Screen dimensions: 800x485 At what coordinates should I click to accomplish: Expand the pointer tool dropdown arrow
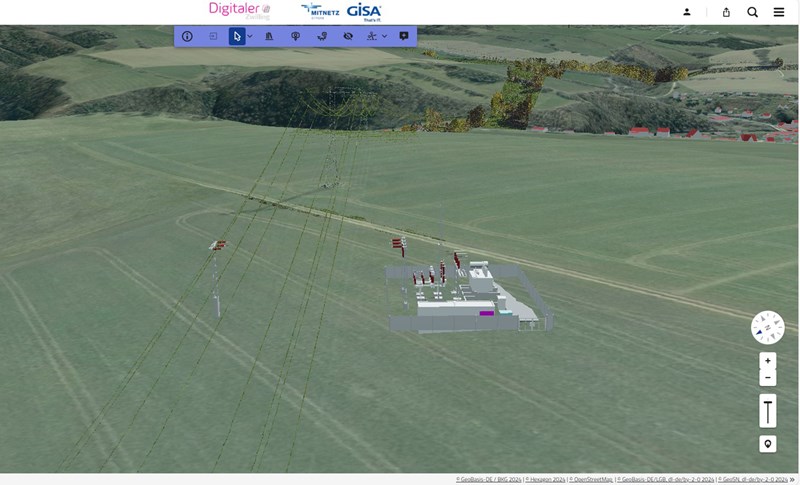250,36
